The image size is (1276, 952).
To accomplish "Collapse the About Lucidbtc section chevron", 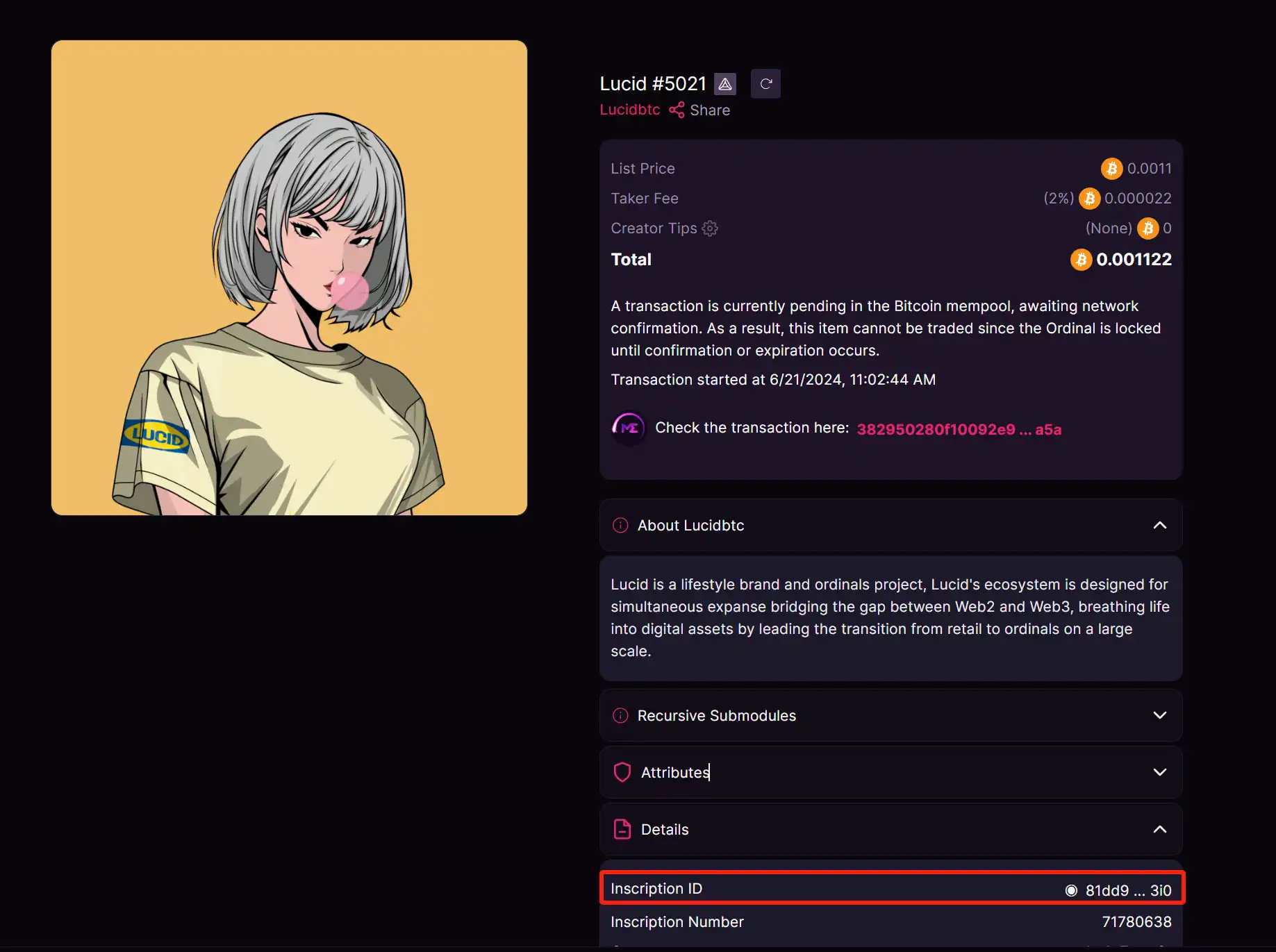I will [x=1159, y=526].
